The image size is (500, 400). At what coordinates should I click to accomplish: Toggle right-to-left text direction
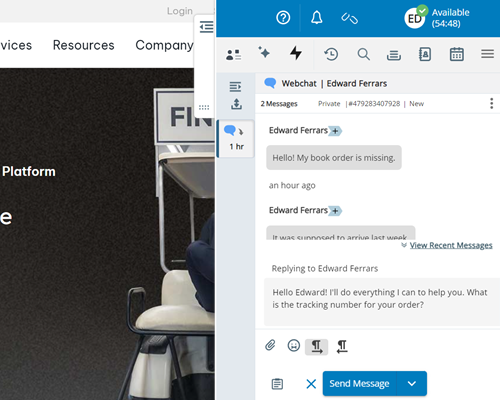pos(342,347)
